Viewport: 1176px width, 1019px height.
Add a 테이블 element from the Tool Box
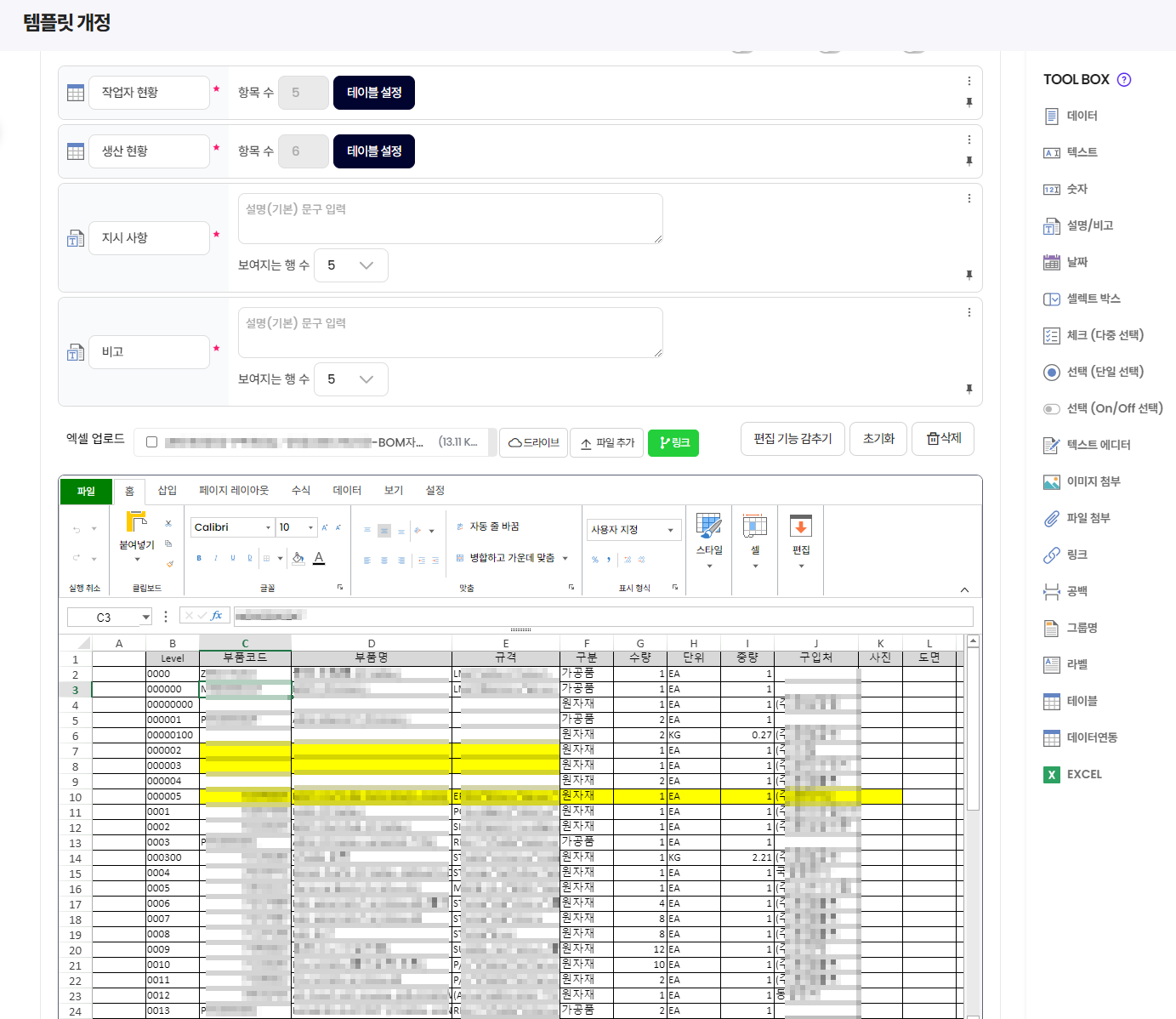(x=1071, y=701)
